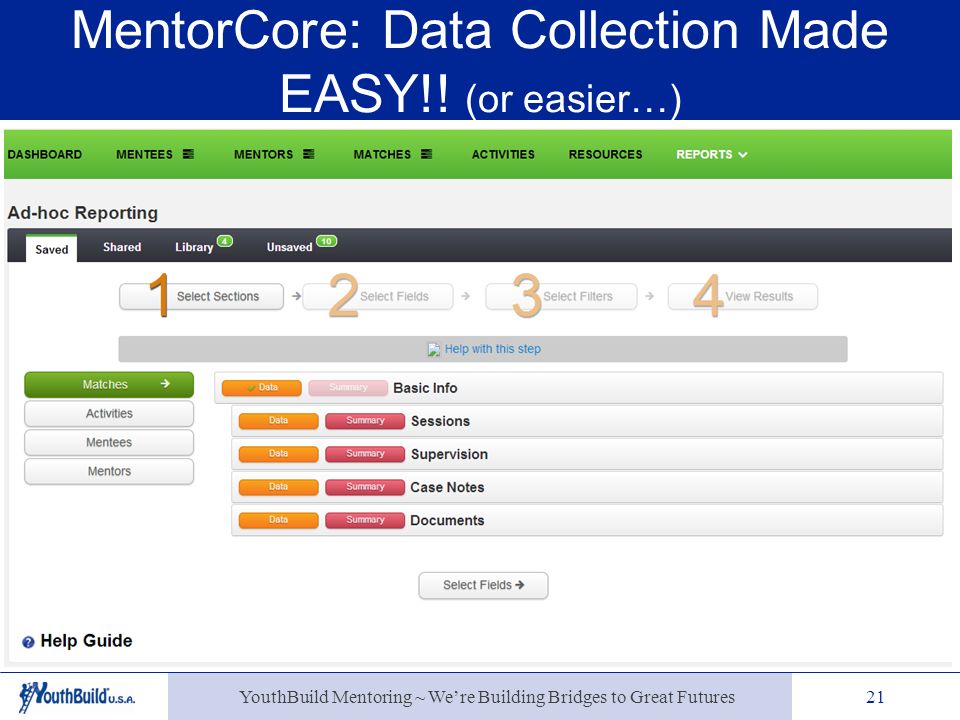
Task: Toggle Data for Basic Info
Action: click(261, 388)
